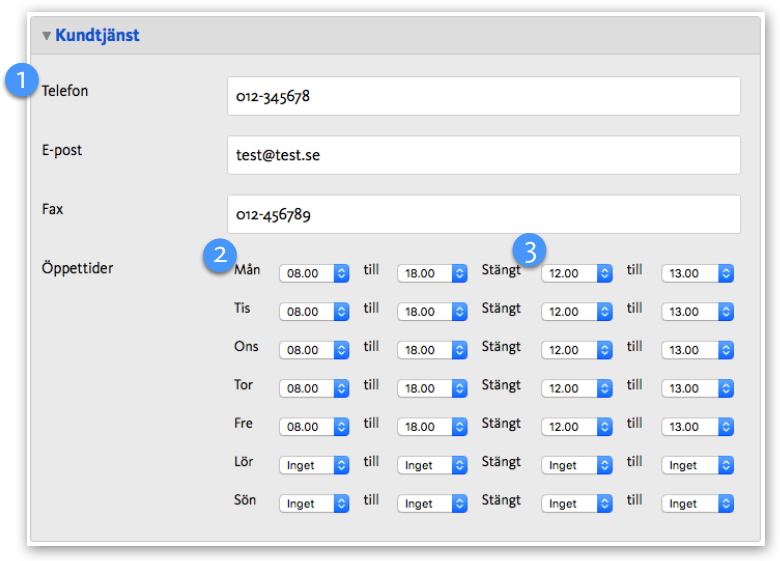Click the blue number 3 marker
This screenshot has height=561, width=780.
click(531, 250)
